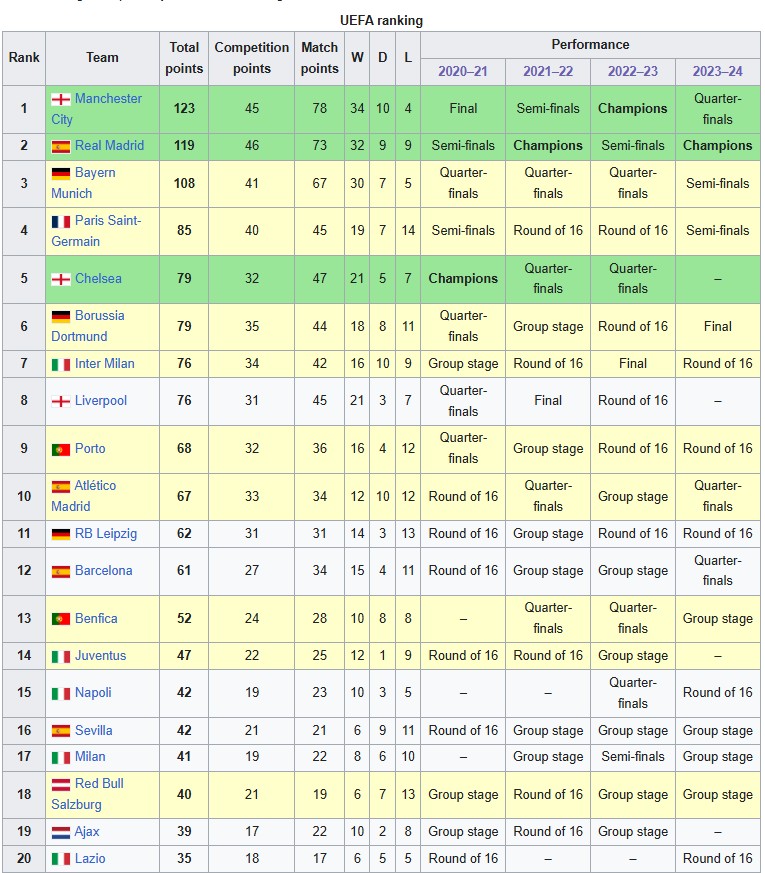
Task: Click the England flag beside Liverpool
Action: (61, 401)
